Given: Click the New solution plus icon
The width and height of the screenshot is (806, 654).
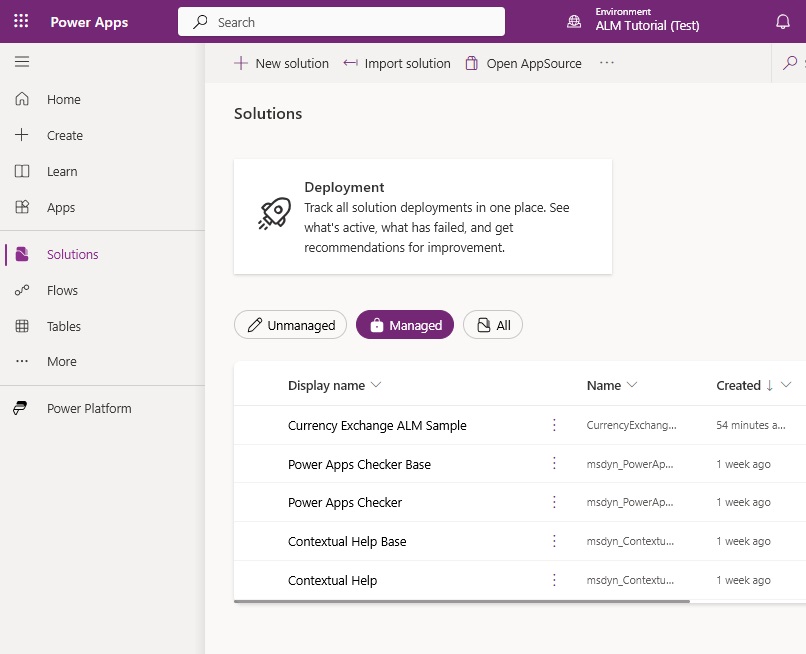Looking at the screenshot, I should coord(241,63).
